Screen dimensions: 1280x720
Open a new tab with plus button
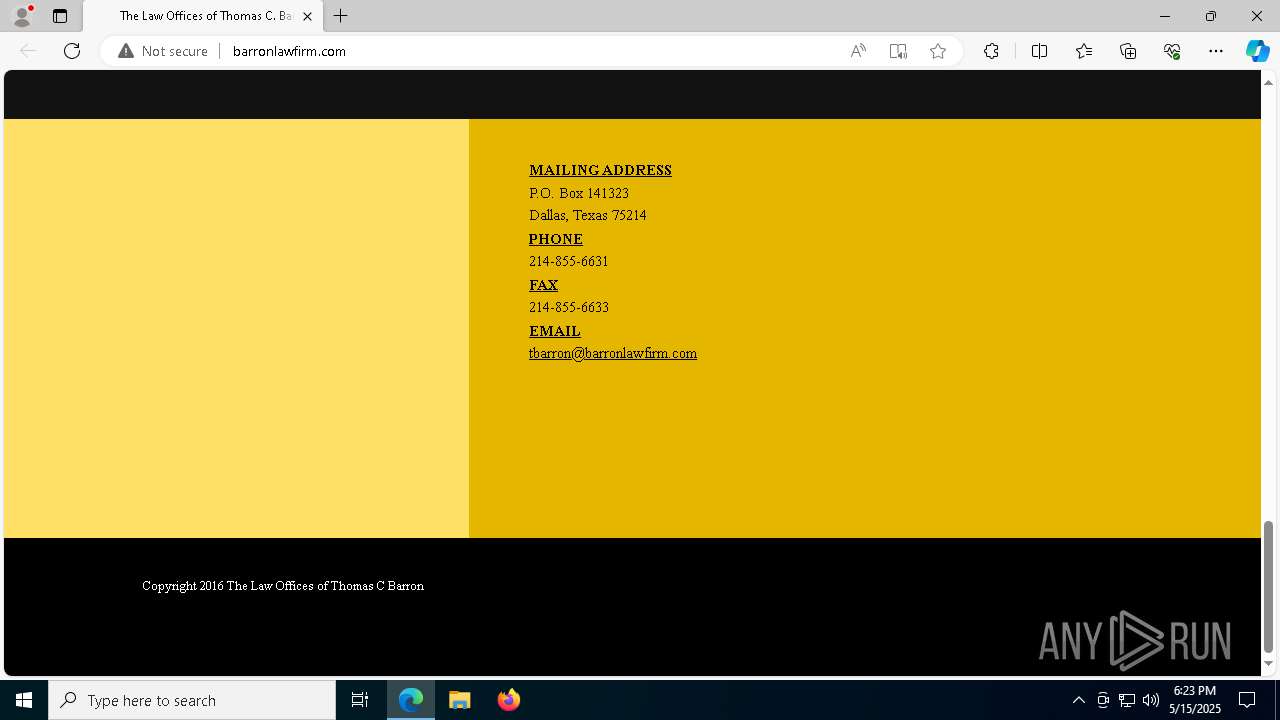tap(341, 16)
